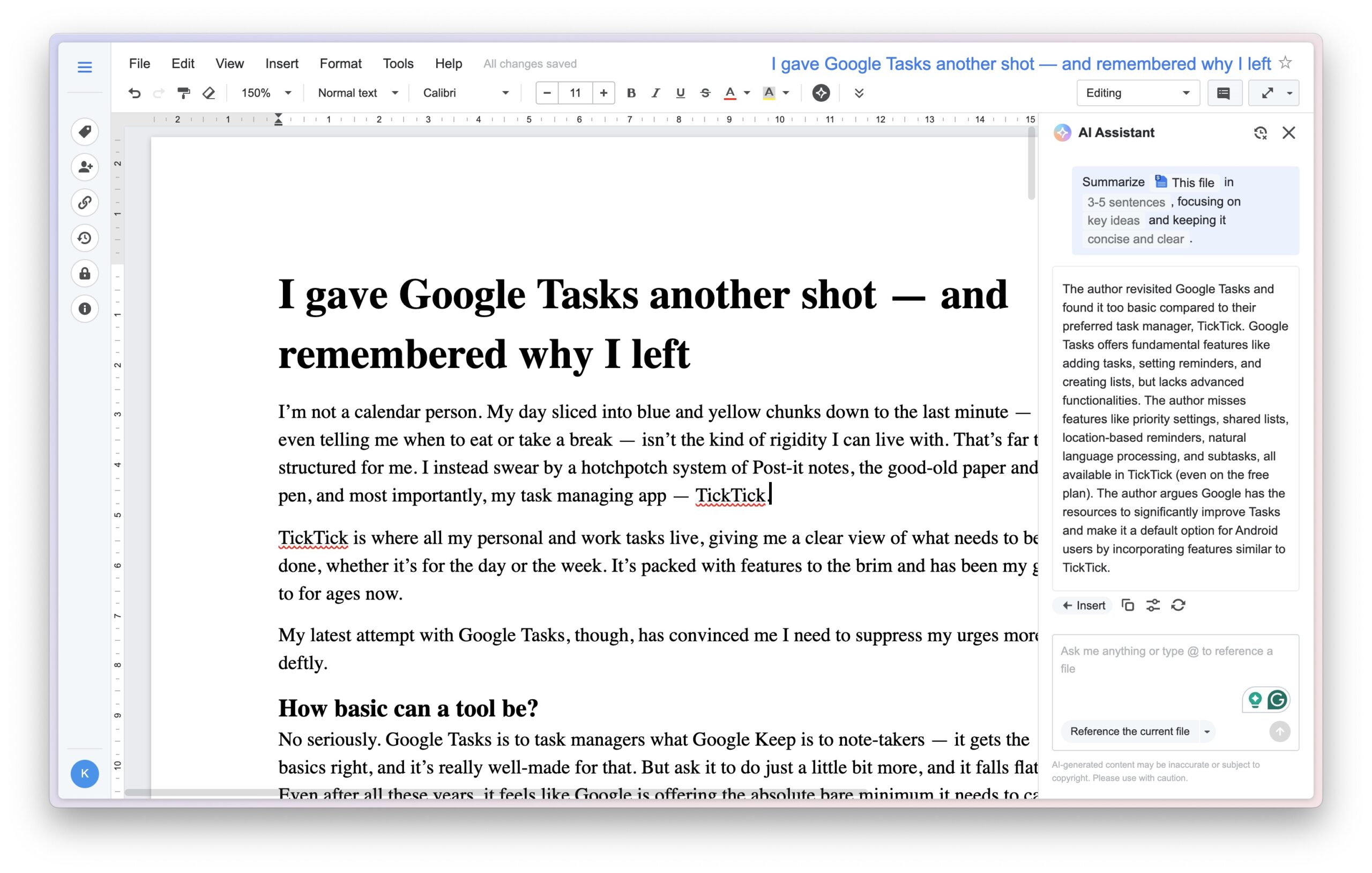Open the Insert menu
This screenshot has width=1372, height=873.
281,63
